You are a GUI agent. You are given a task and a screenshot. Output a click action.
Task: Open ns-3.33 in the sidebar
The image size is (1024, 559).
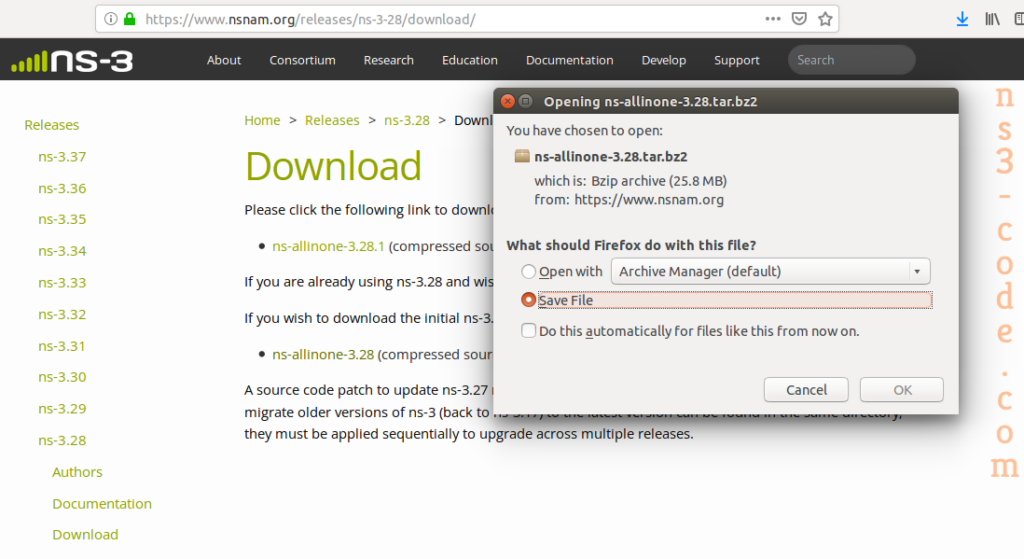click(x=62, y=282)
